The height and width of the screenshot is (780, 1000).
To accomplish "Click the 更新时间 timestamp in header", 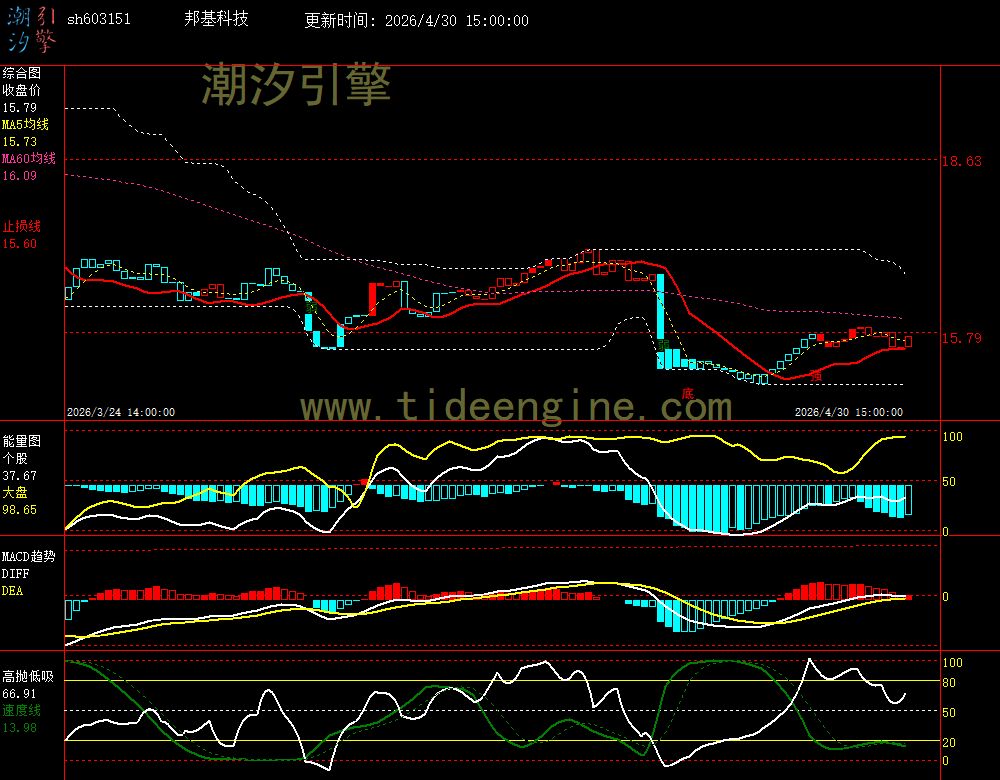I will click(x=416, y=20).
